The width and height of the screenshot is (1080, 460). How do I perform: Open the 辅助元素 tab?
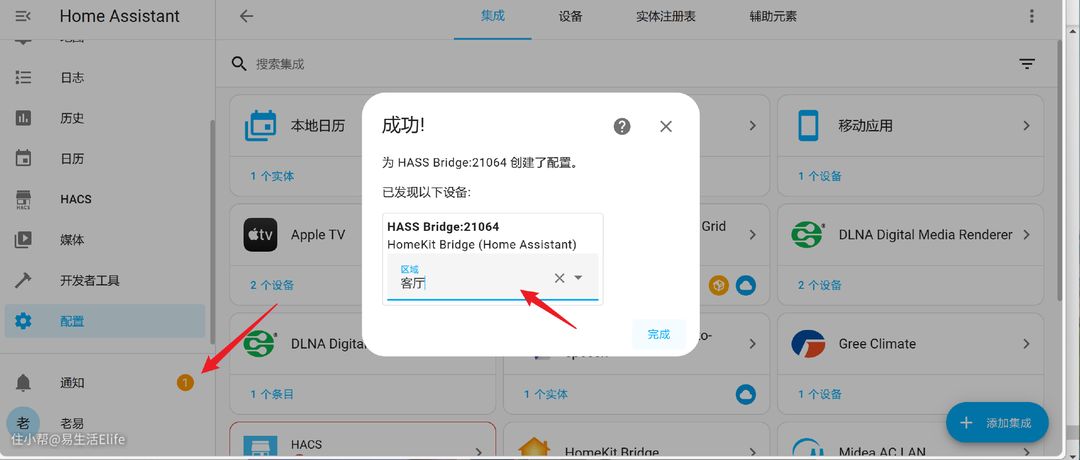click(x=773, y=17)
